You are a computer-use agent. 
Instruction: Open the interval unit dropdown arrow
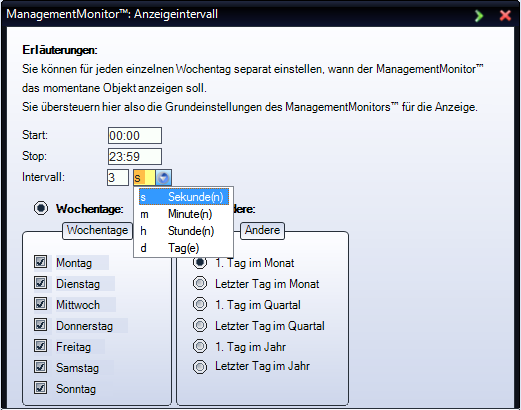(163, 177)
